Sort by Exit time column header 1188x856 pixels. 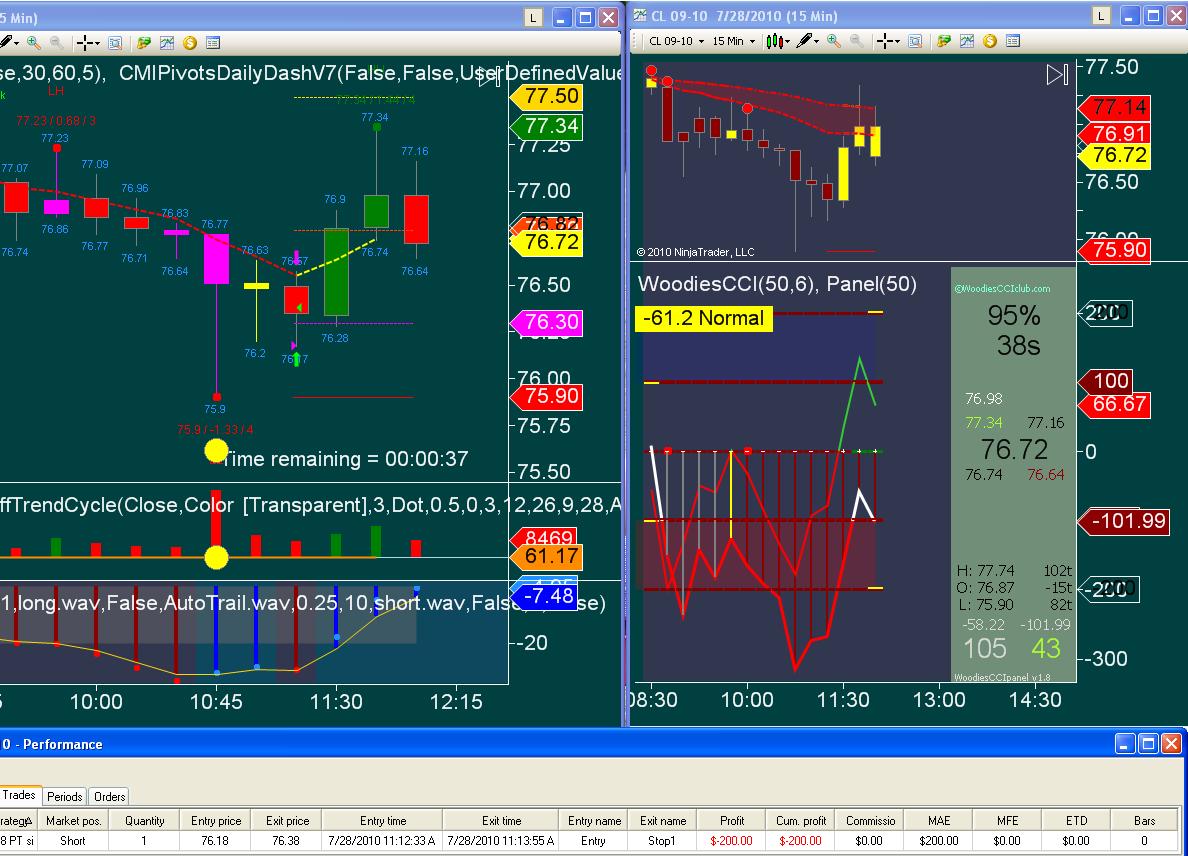[x=501, y=820]
